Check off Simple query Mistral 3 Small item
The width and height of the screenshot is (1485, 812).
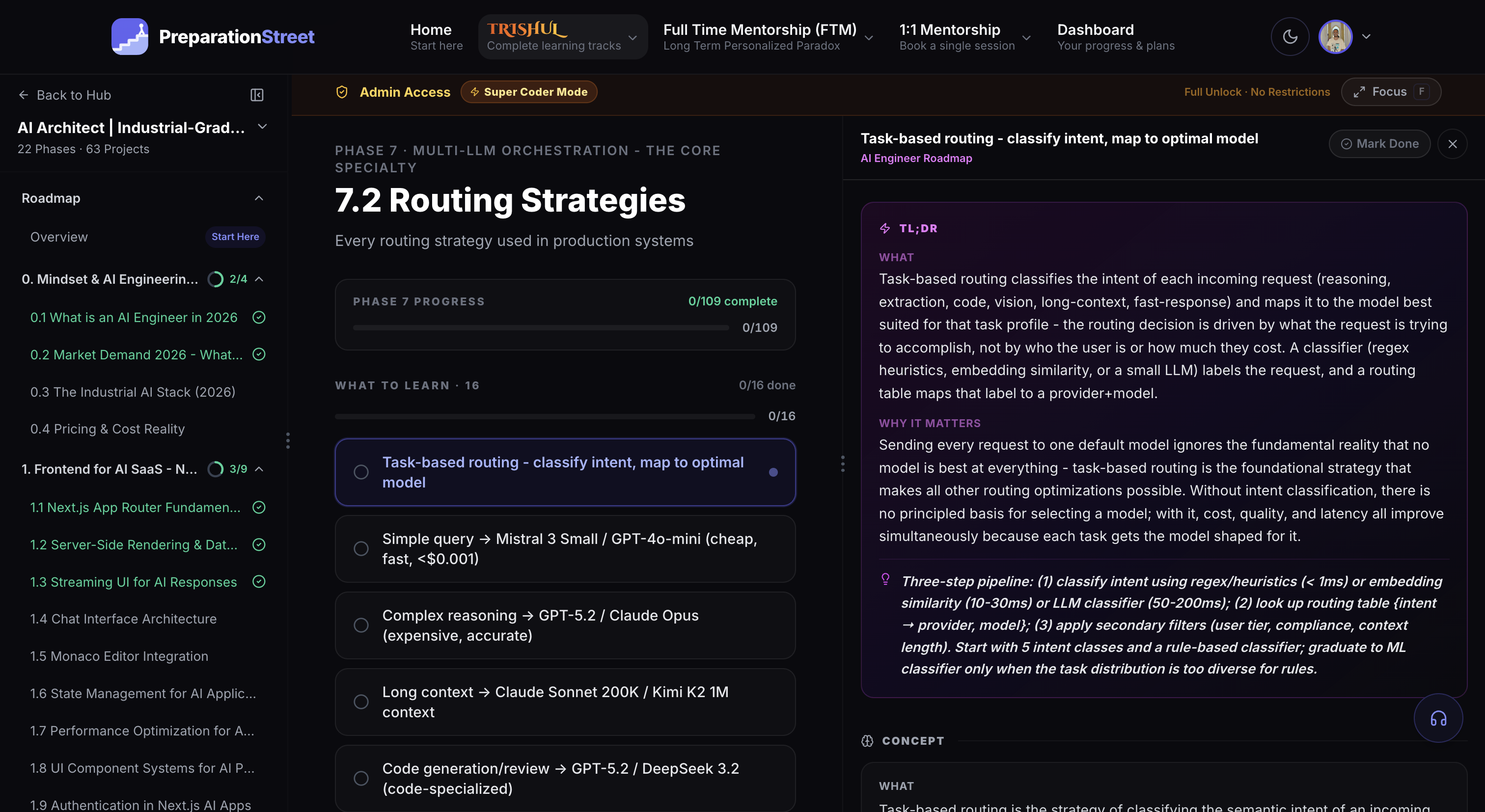(x=361, y=549)
